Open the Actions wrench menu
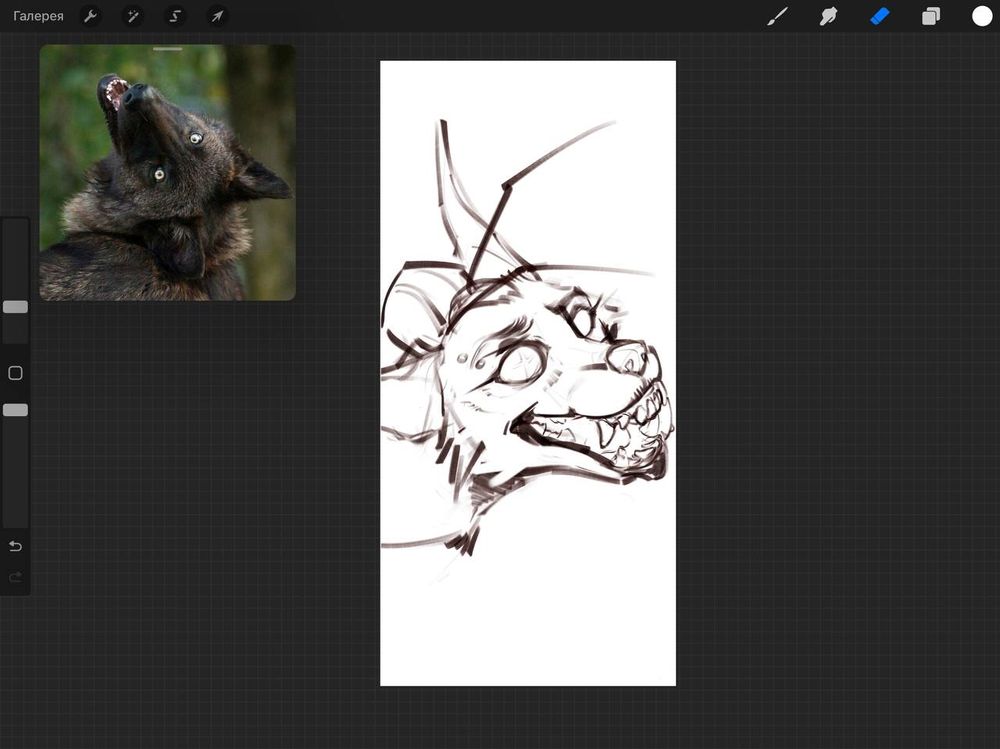 tap(91, 17)
